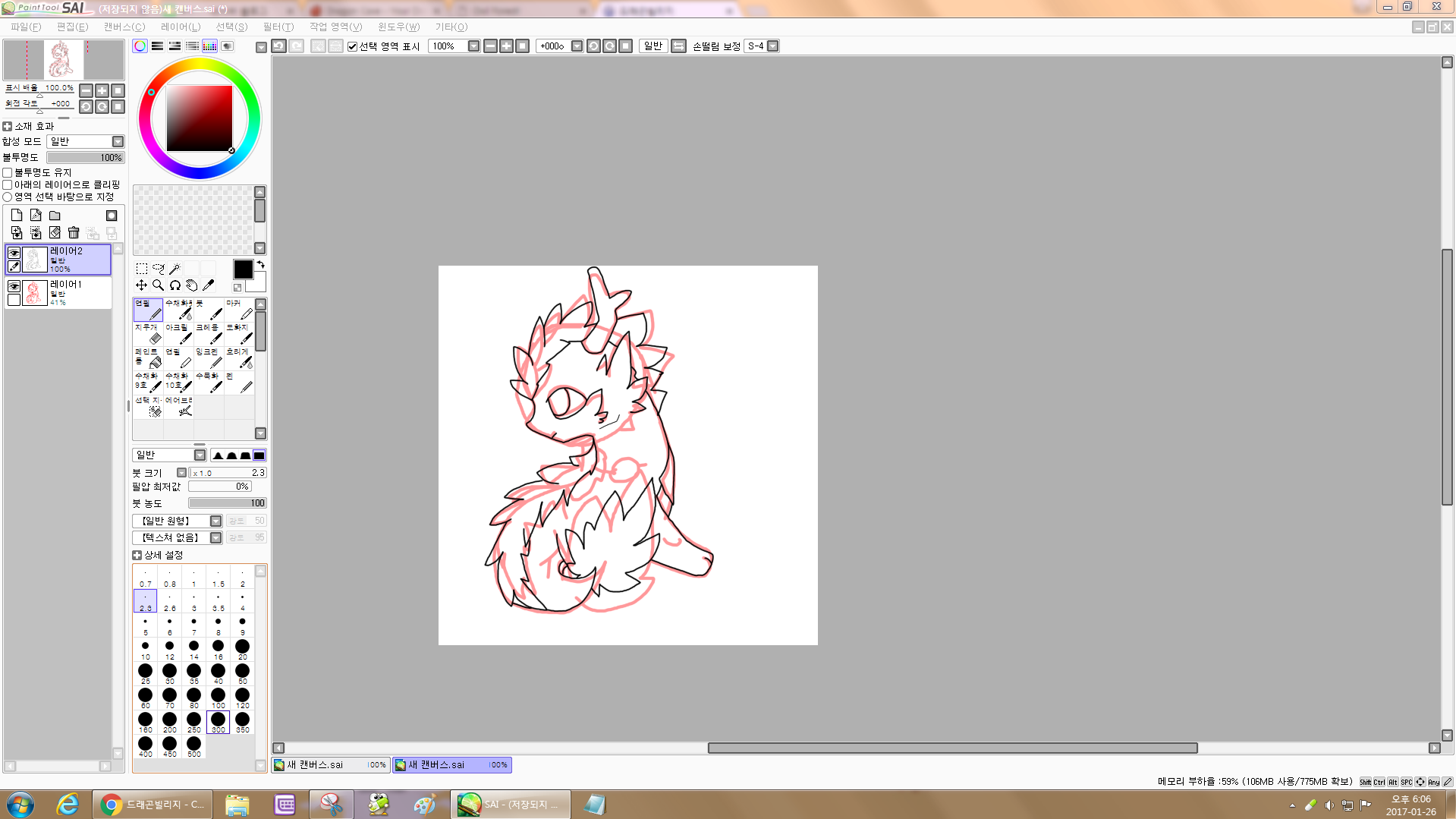This screenshot has height=819, width=1456.
Task: Merge the layer down
Action: 17,232
